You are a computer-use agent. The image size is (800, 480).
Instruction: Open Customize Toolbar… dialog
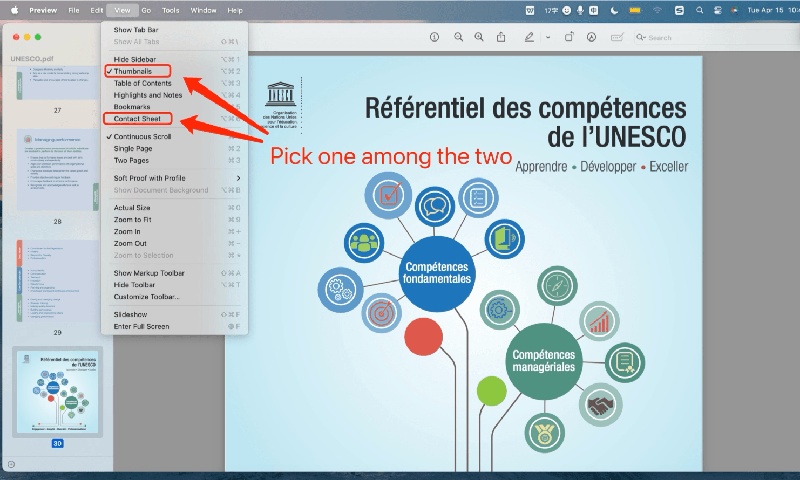coord(174,296)
